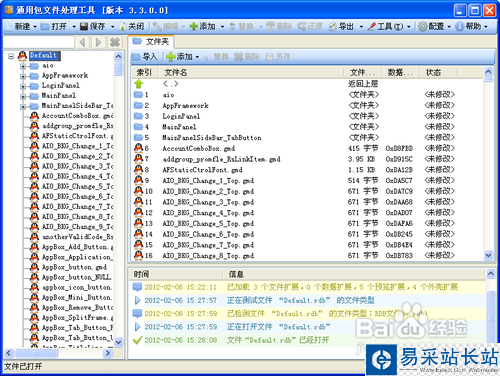Select AppBox_button.gmd in left tree
Viewport: 500px width, 376px height.
pos(74,267)
